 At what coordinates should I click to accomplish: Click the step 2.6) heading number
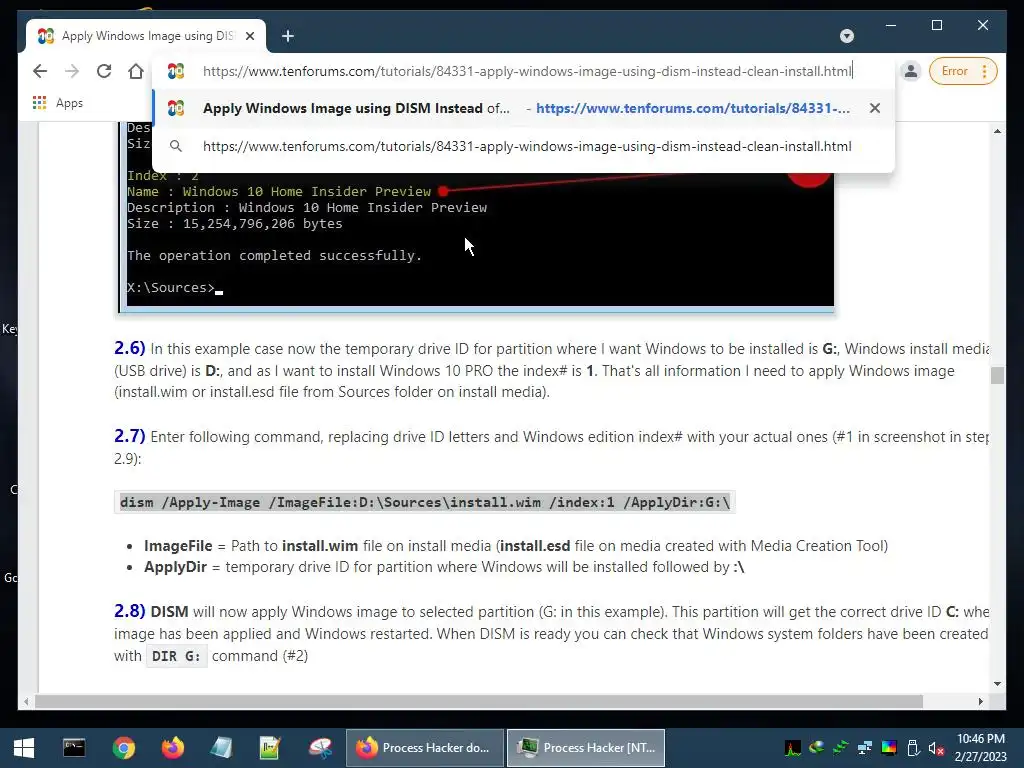point(129,348)
